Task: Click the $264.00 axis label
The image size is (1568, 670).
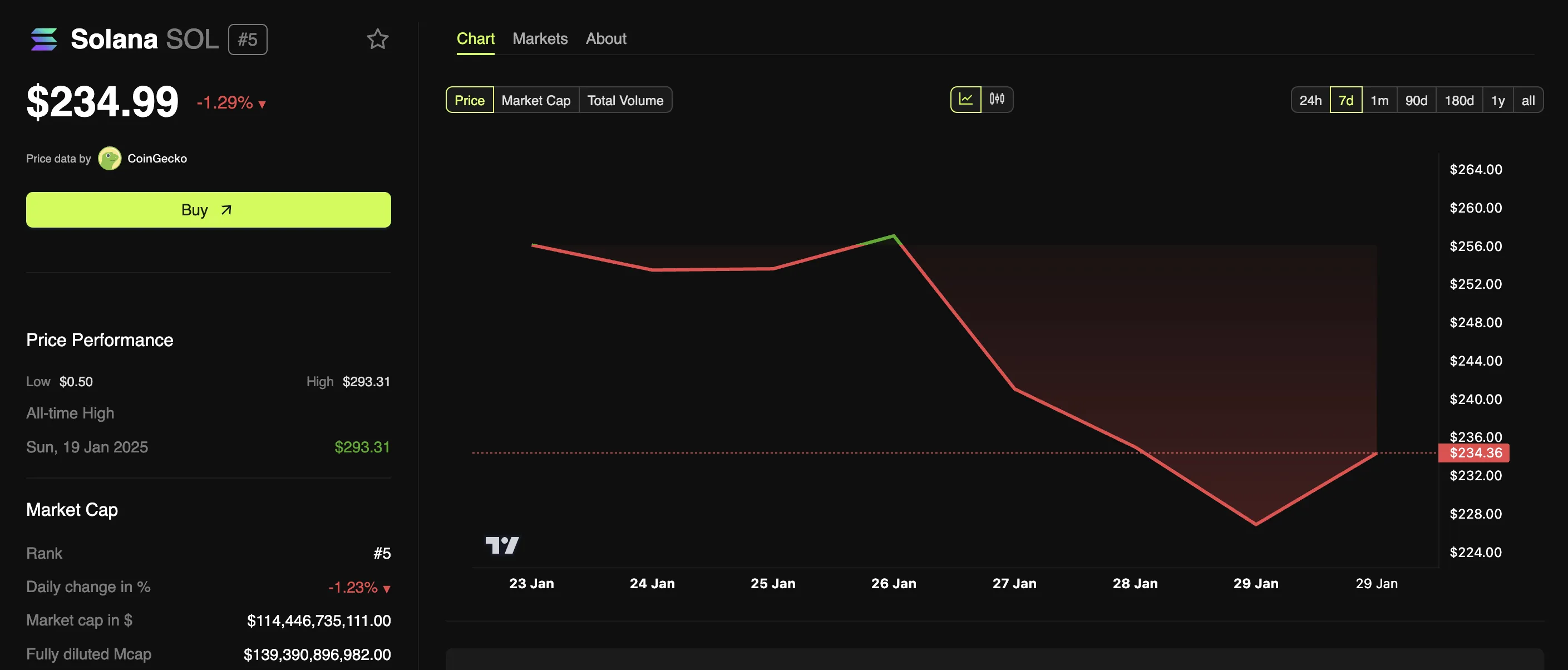Action: (x=1476, y=169)
